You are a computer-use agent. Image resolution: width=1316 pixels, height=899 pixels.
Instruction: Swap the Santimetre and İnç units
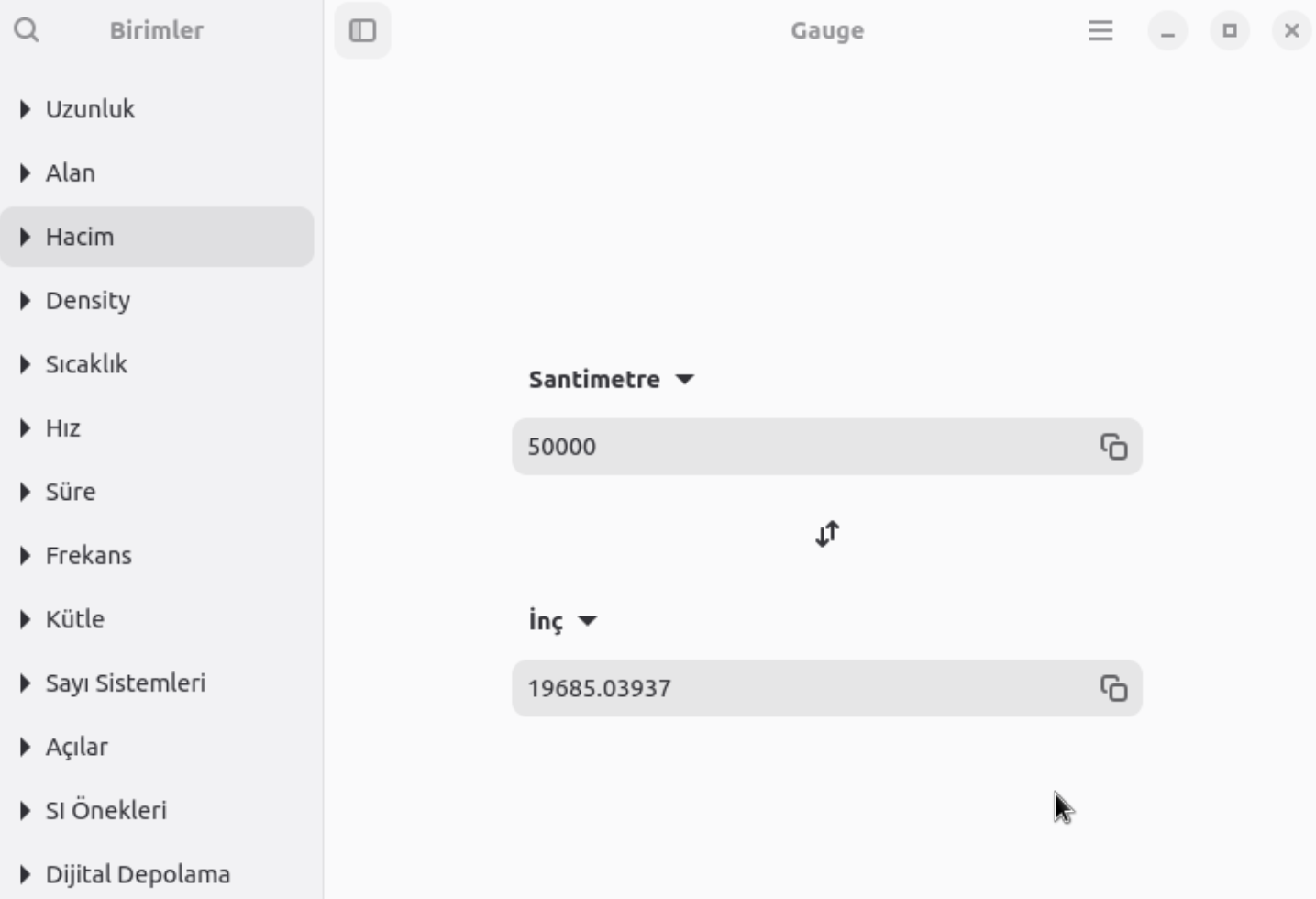tap(827, 534)
